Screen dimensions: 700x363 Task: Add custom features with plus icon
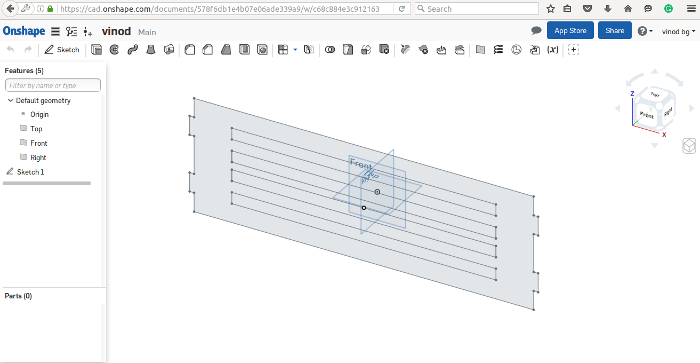pos(574,50)
